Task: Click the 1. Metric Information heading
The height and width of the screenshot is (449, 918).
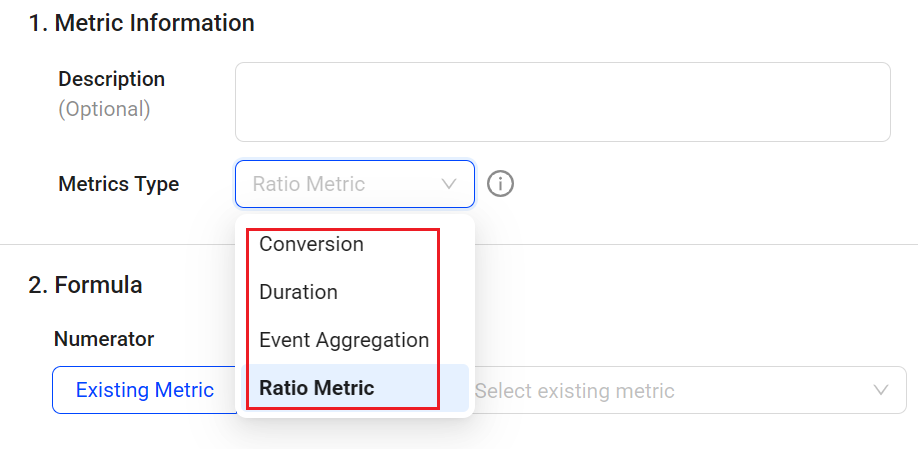Action: [141, 22]
